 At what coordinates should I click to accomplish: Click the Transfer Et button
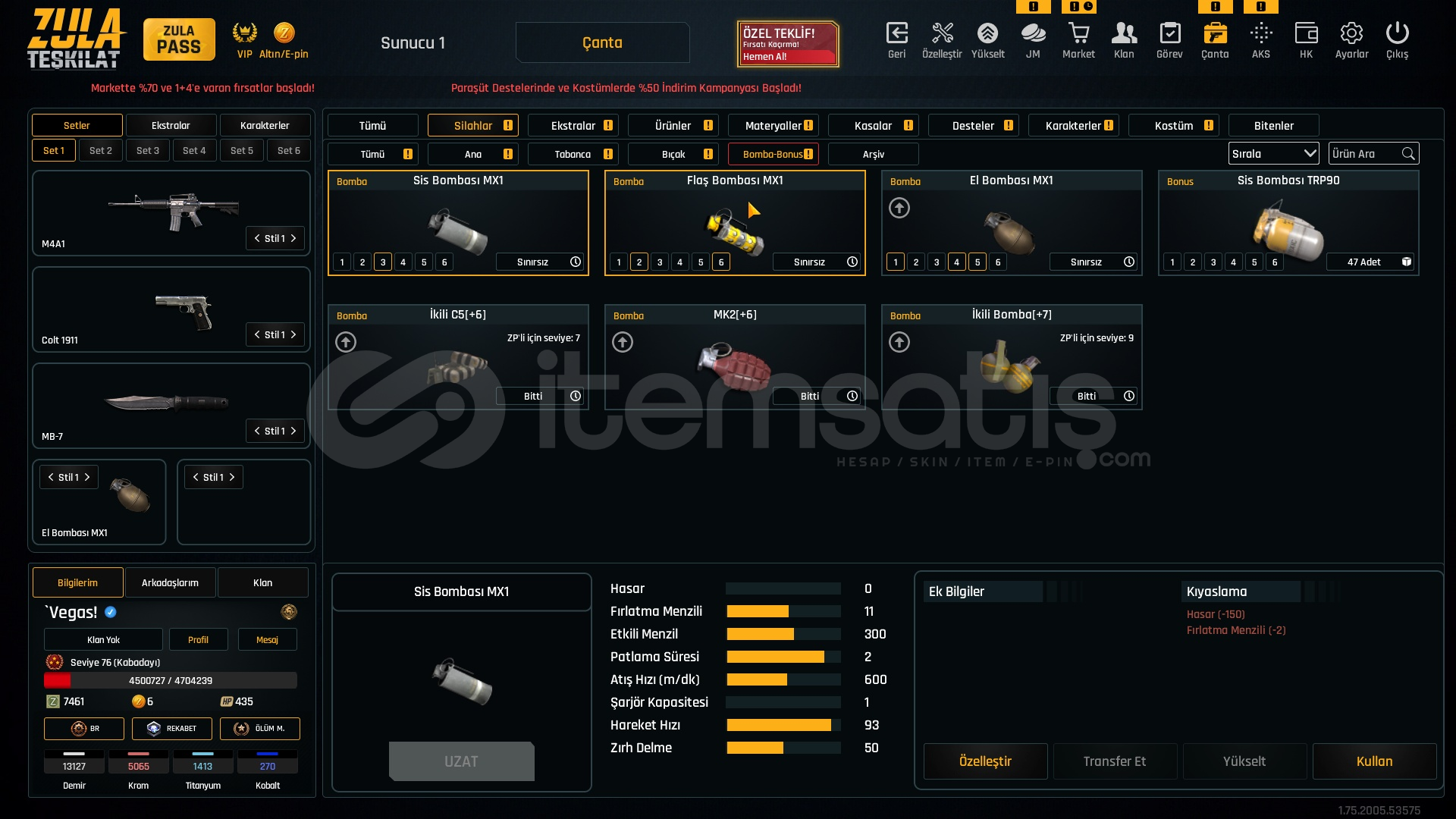(1115, 761)
